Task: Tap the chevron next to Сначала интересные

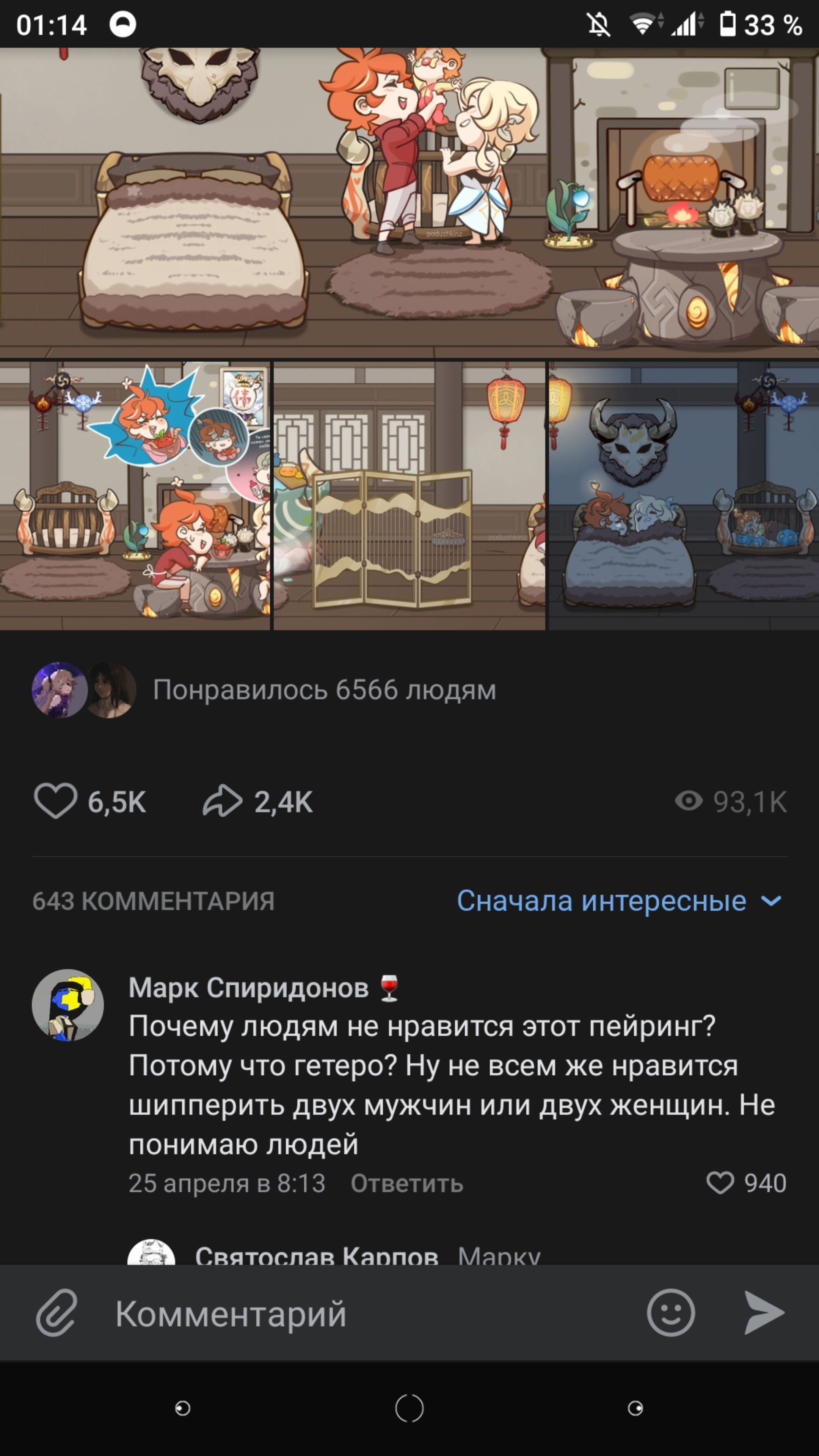Action: [x=771, y=901]
